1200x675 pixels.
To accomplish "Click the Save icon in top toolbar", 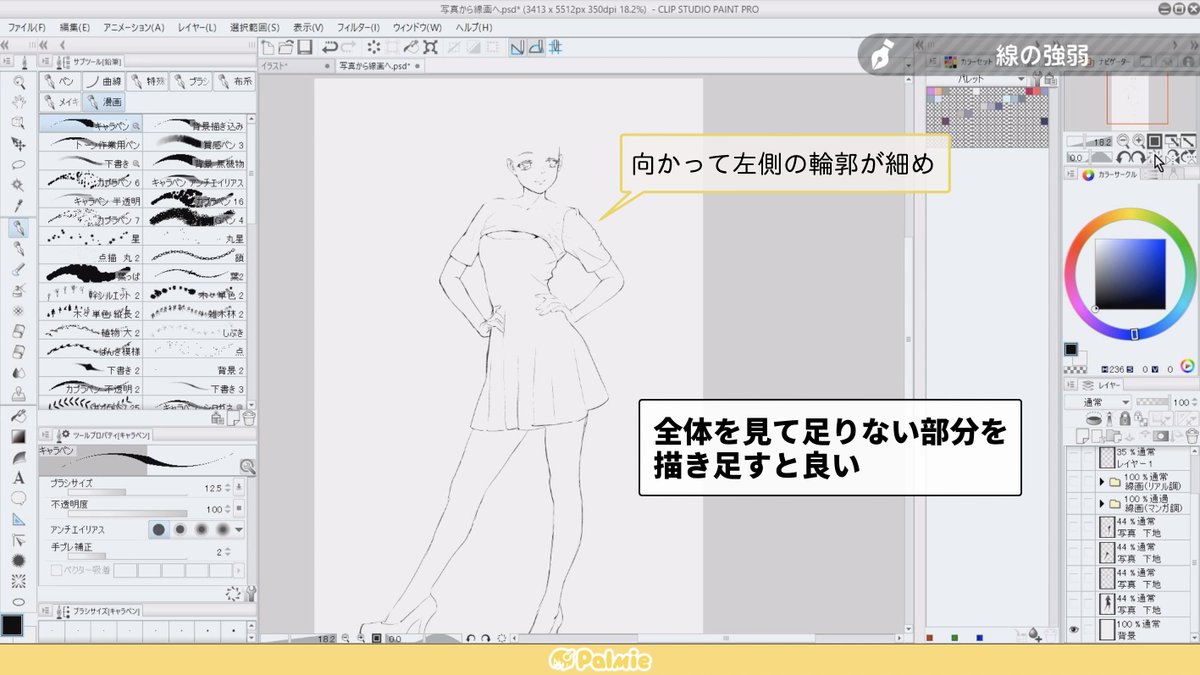I will click(x=305, y=47).
